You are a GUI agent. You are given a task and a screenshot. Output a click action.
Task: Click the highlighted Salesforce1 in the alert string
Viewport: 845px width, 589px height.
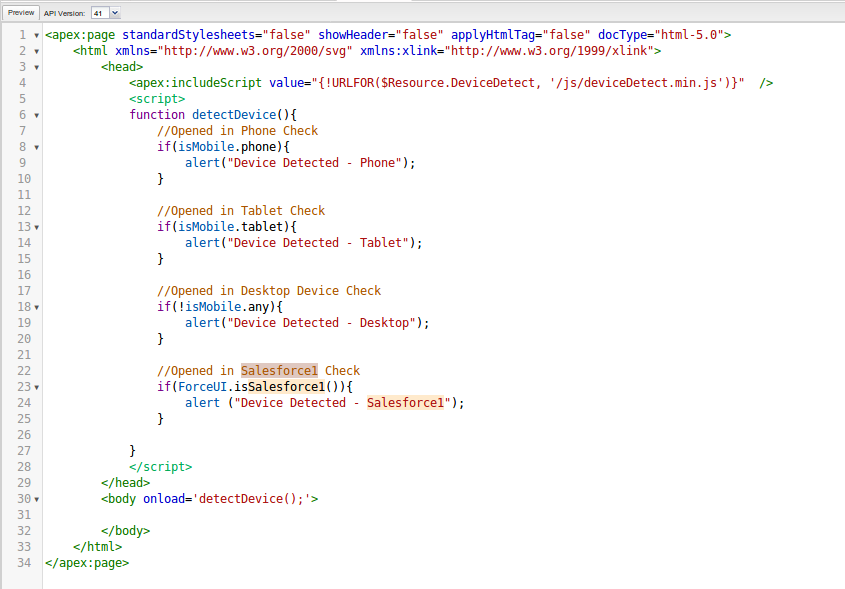[x=405, y=403]
